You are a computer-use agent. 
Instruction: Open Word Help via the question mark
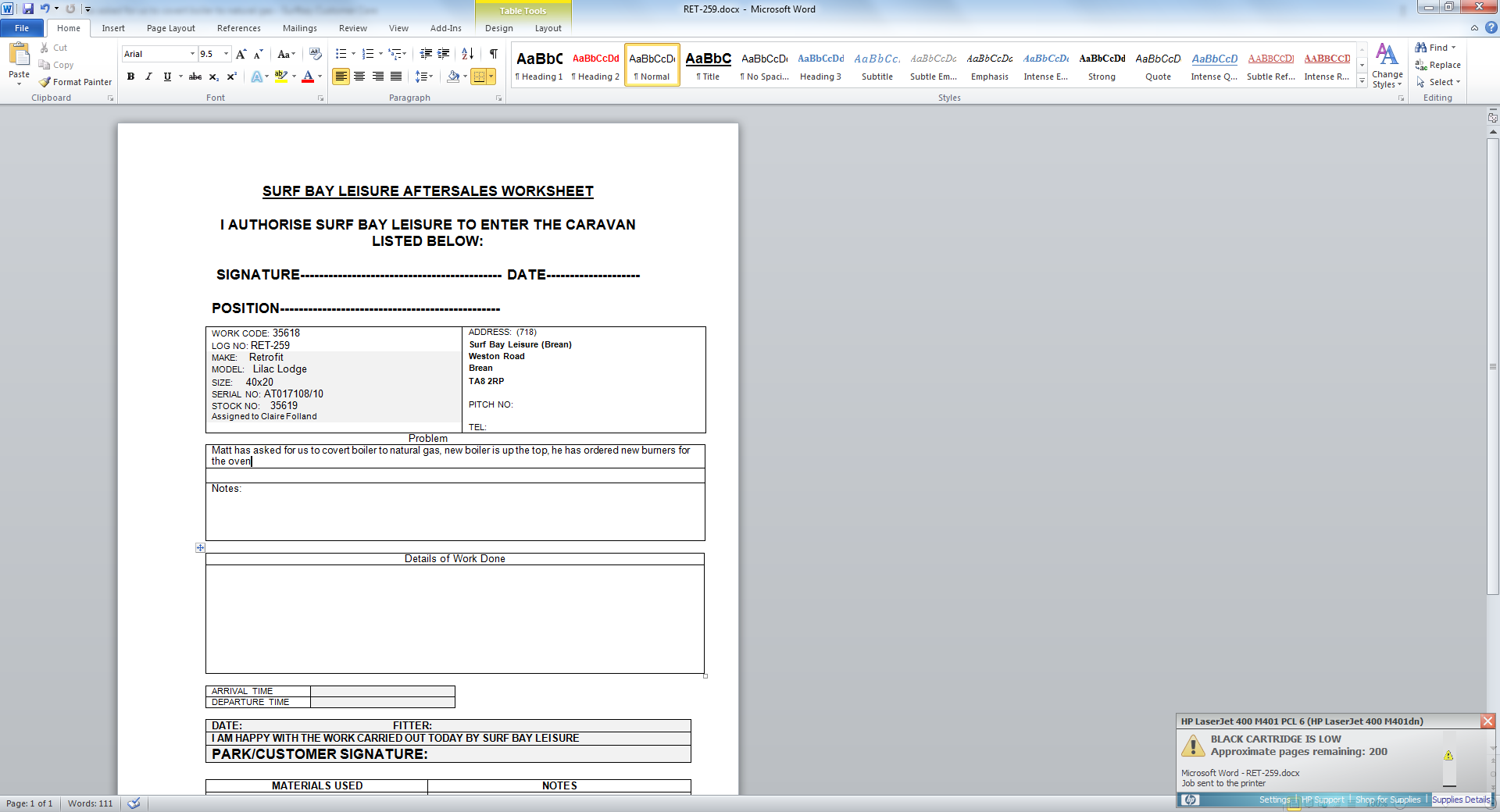click(1491, 27)
